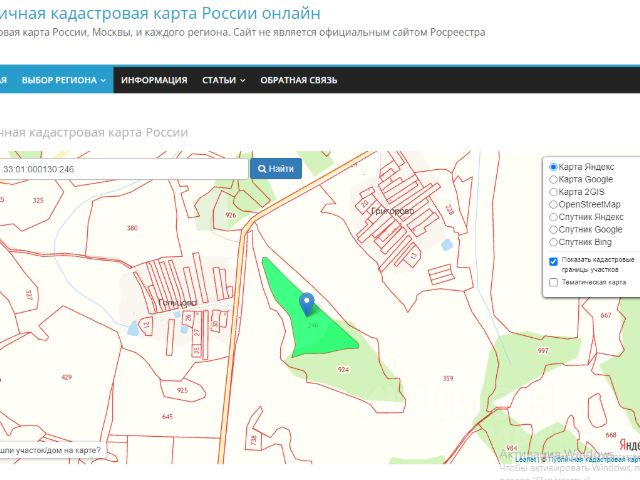Click the Гольцово village label
Image resolution: width=640 pixels, height=480 pixels.
point(177,302)
